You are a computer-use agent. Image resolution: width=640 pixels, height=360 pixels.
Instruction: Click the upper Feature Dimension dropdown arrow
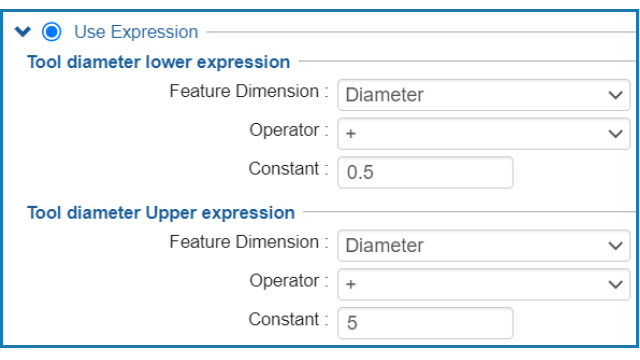pos(615,246)
